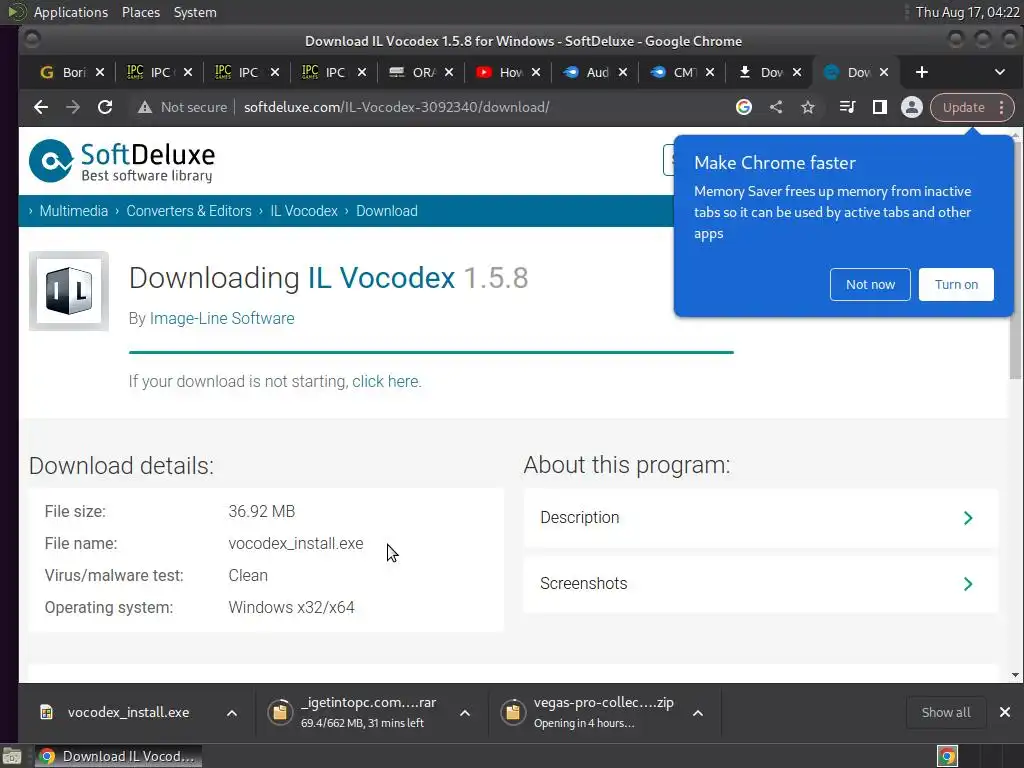Click the Download breadcrumb link

click(x=387, y=211)
